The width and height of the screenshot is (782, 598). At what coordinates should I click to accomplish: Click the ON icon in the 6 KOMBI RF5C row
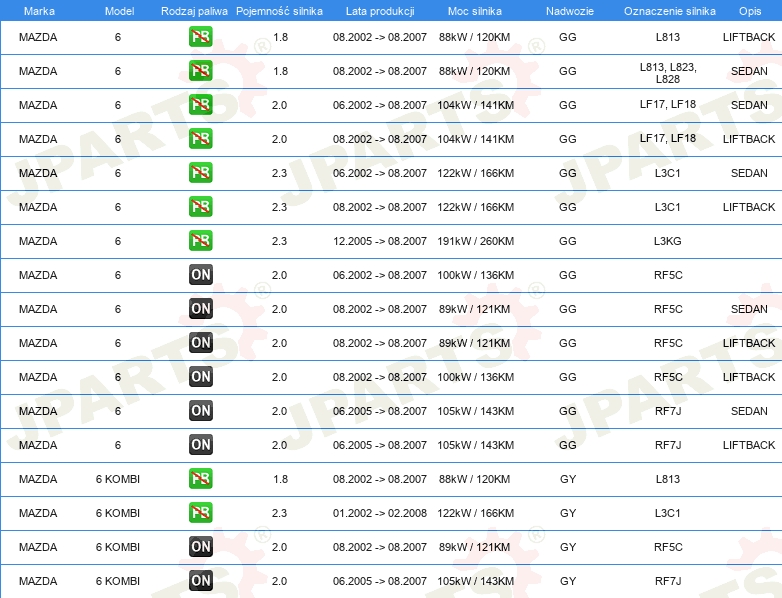point(200,547)
